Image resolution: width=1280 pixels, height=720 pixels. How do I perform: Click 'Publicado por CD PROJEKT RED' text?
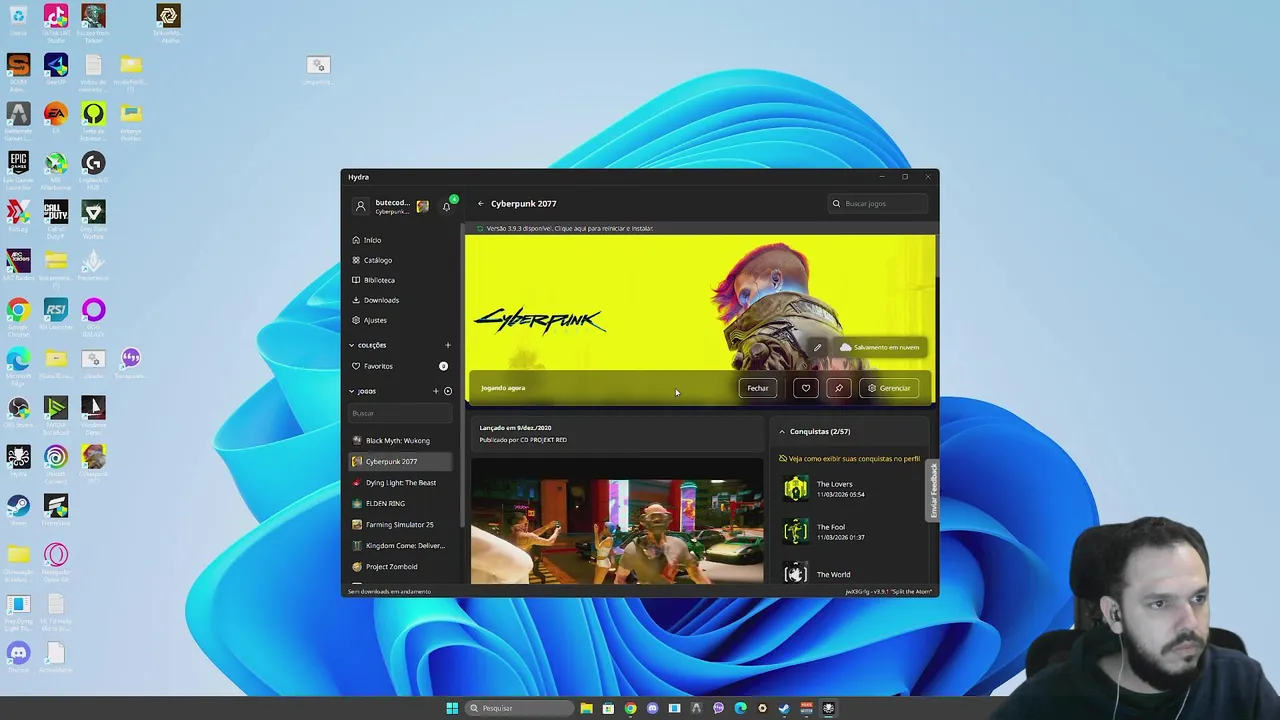click(523, 440)
